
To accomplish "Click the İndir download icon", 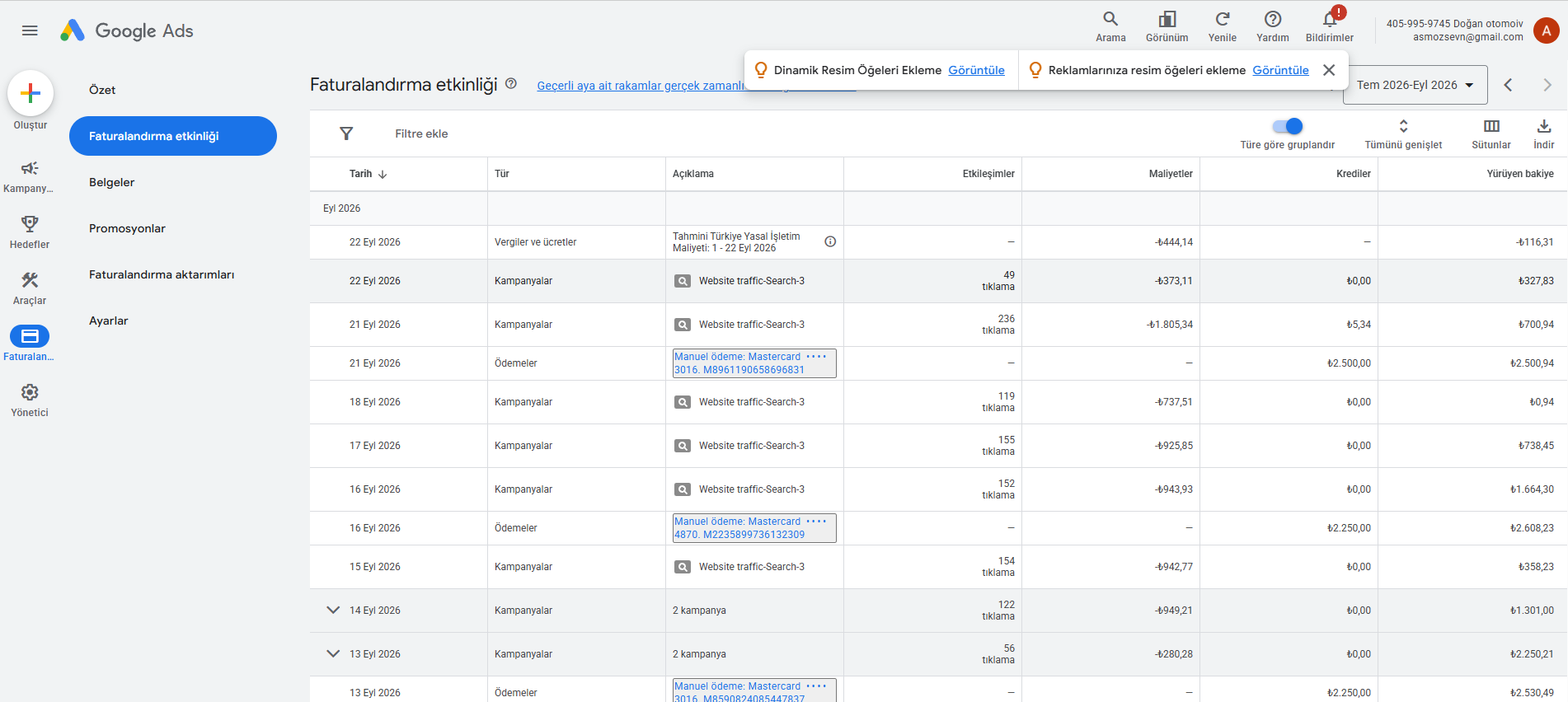I will click(x=1544, y=126).
